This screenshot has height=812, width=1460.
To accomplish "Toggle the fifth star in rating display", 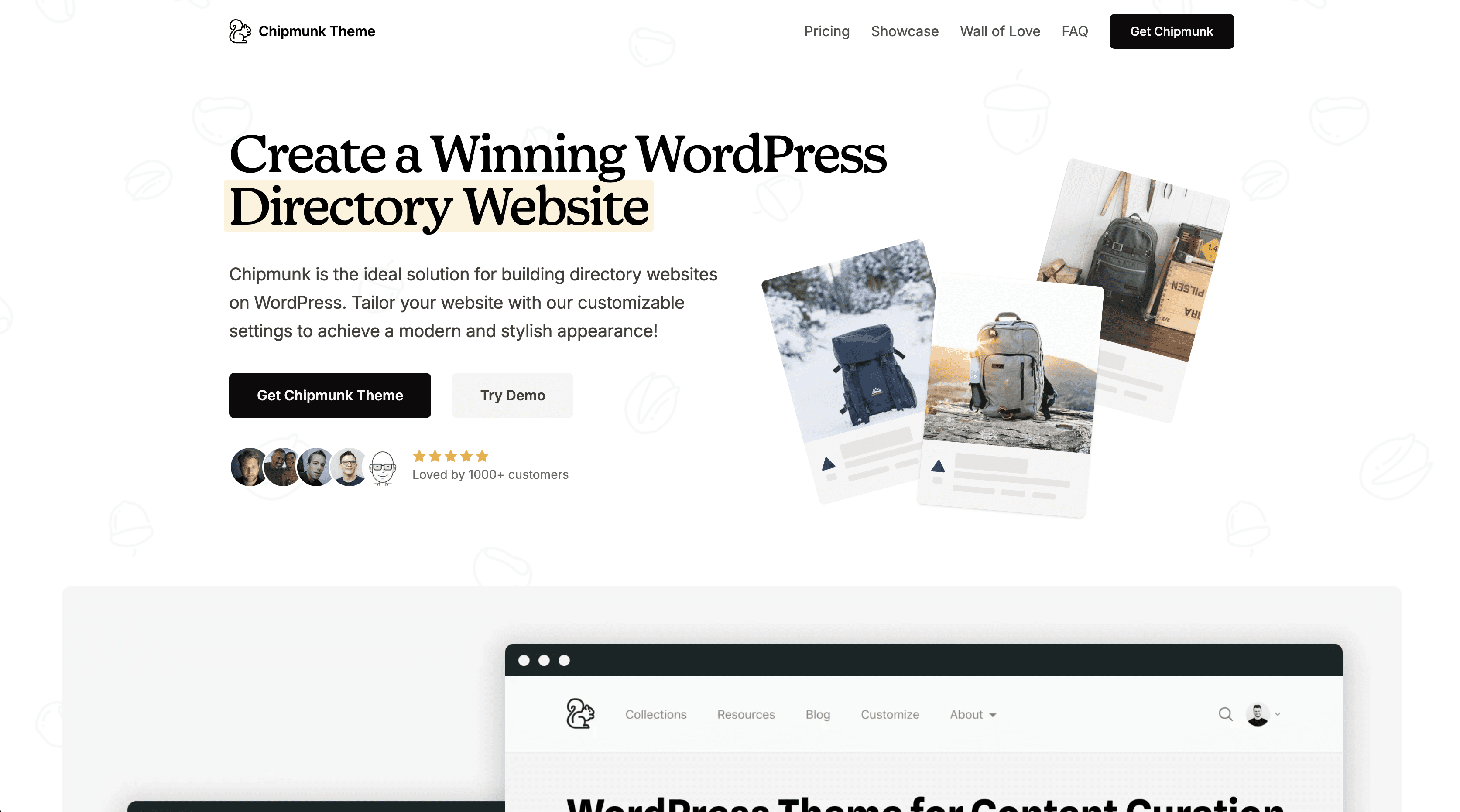I will tap(483, 456).
